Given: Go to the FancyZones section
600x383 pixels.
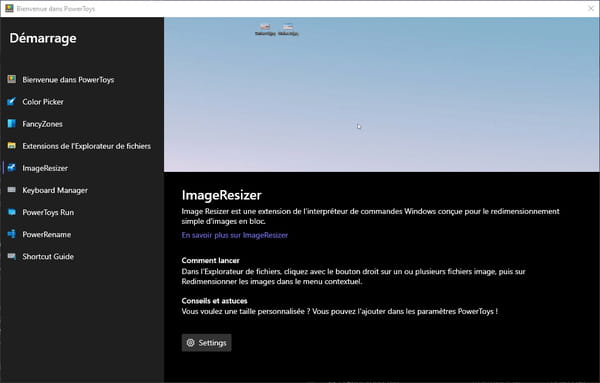Looking at the screenshot, I should coord(82,124).
